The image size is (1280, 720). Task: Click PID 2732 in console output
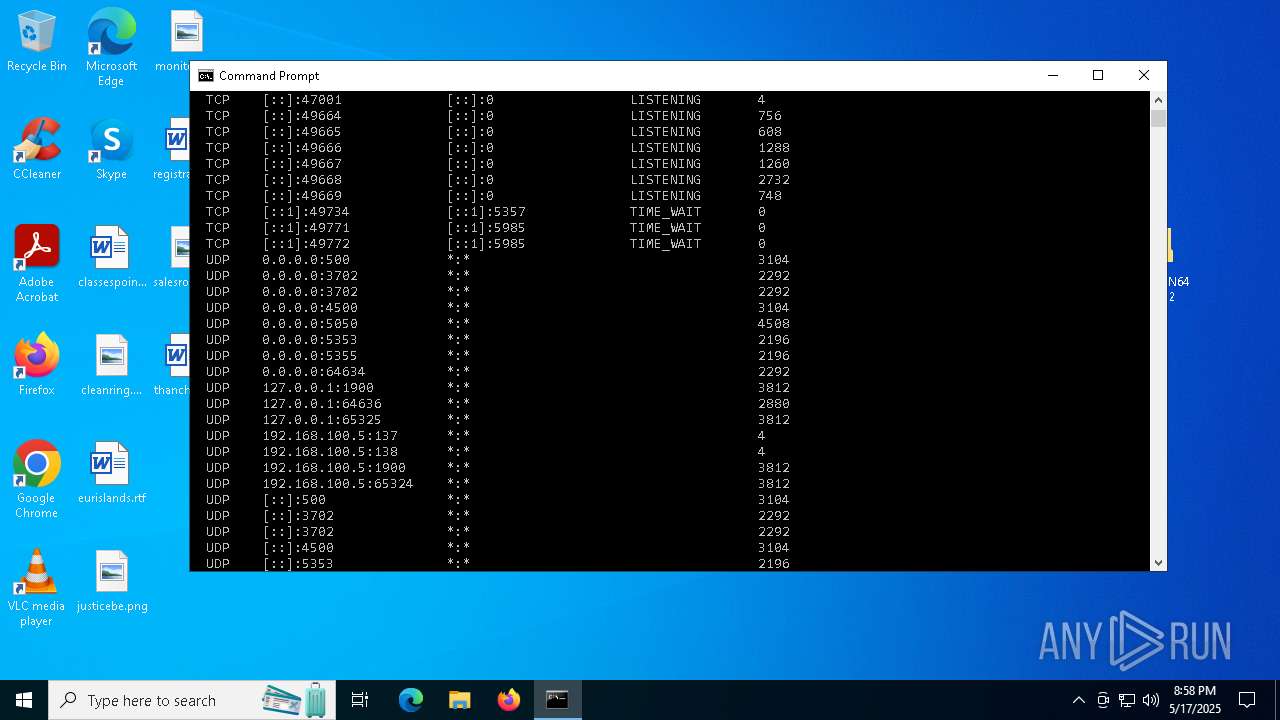pos(774,180)
